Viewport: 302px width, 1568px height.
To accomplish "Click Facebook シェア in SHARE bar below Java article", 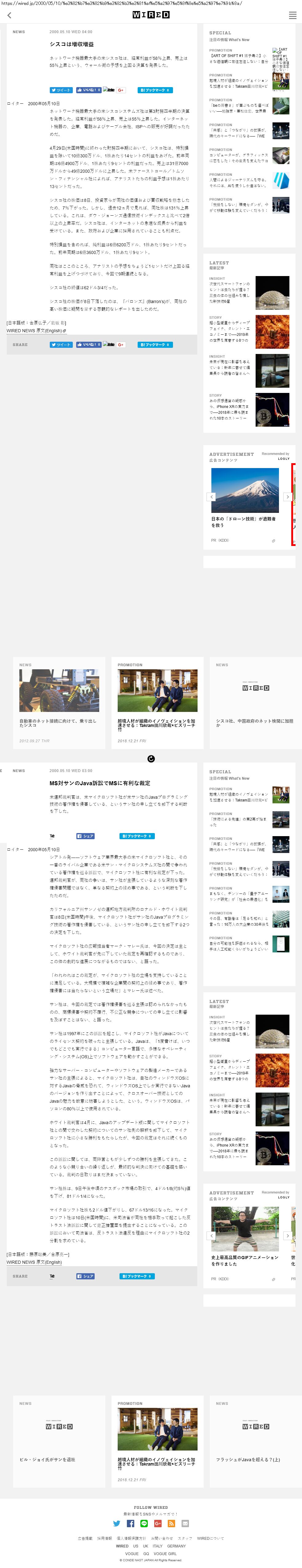I will click(x=85, y=1276).
